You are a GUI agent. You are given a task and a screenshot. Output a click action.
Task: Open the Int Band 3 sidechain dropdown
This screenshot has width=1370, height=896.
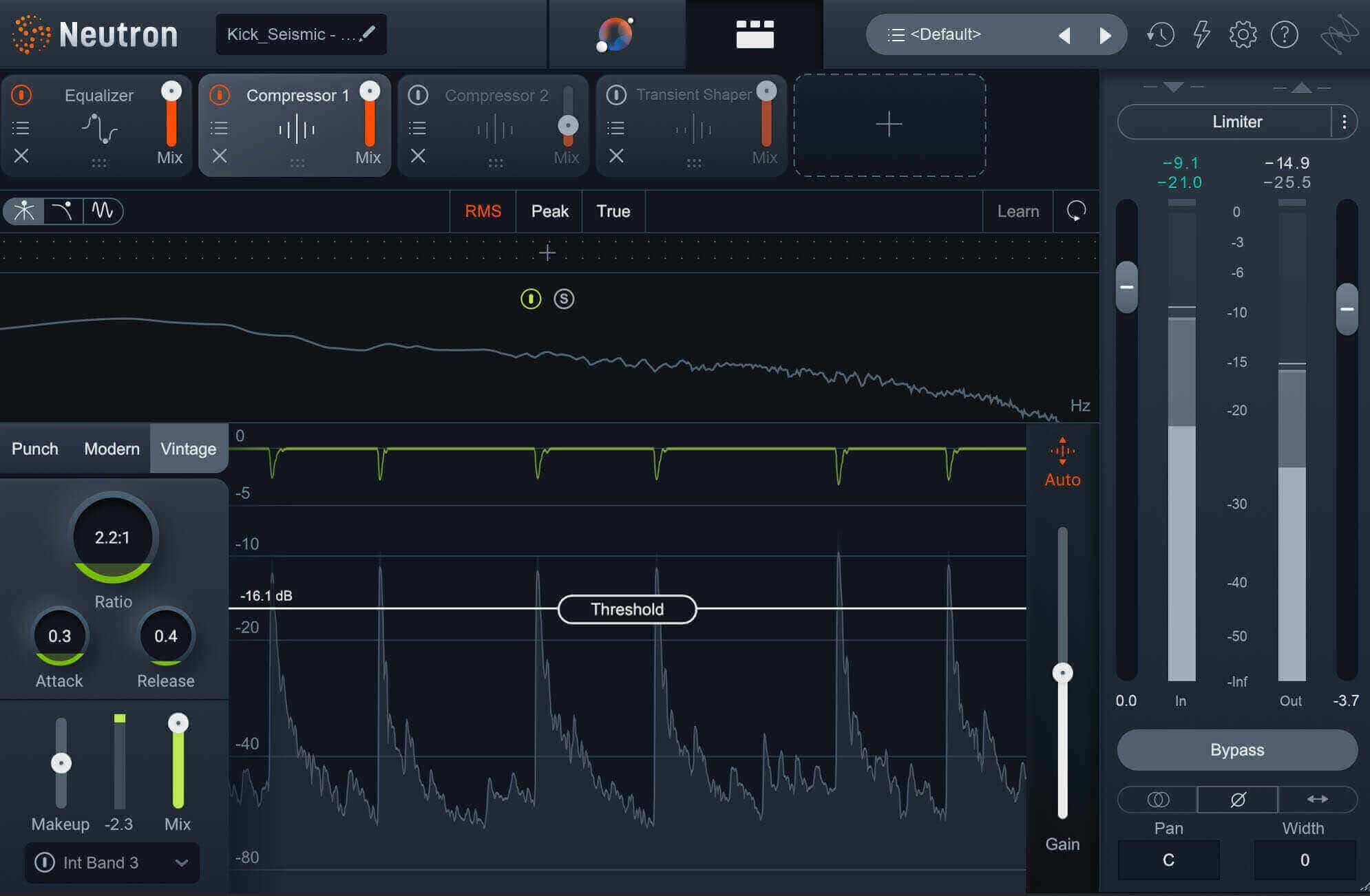tap(112, 862)
